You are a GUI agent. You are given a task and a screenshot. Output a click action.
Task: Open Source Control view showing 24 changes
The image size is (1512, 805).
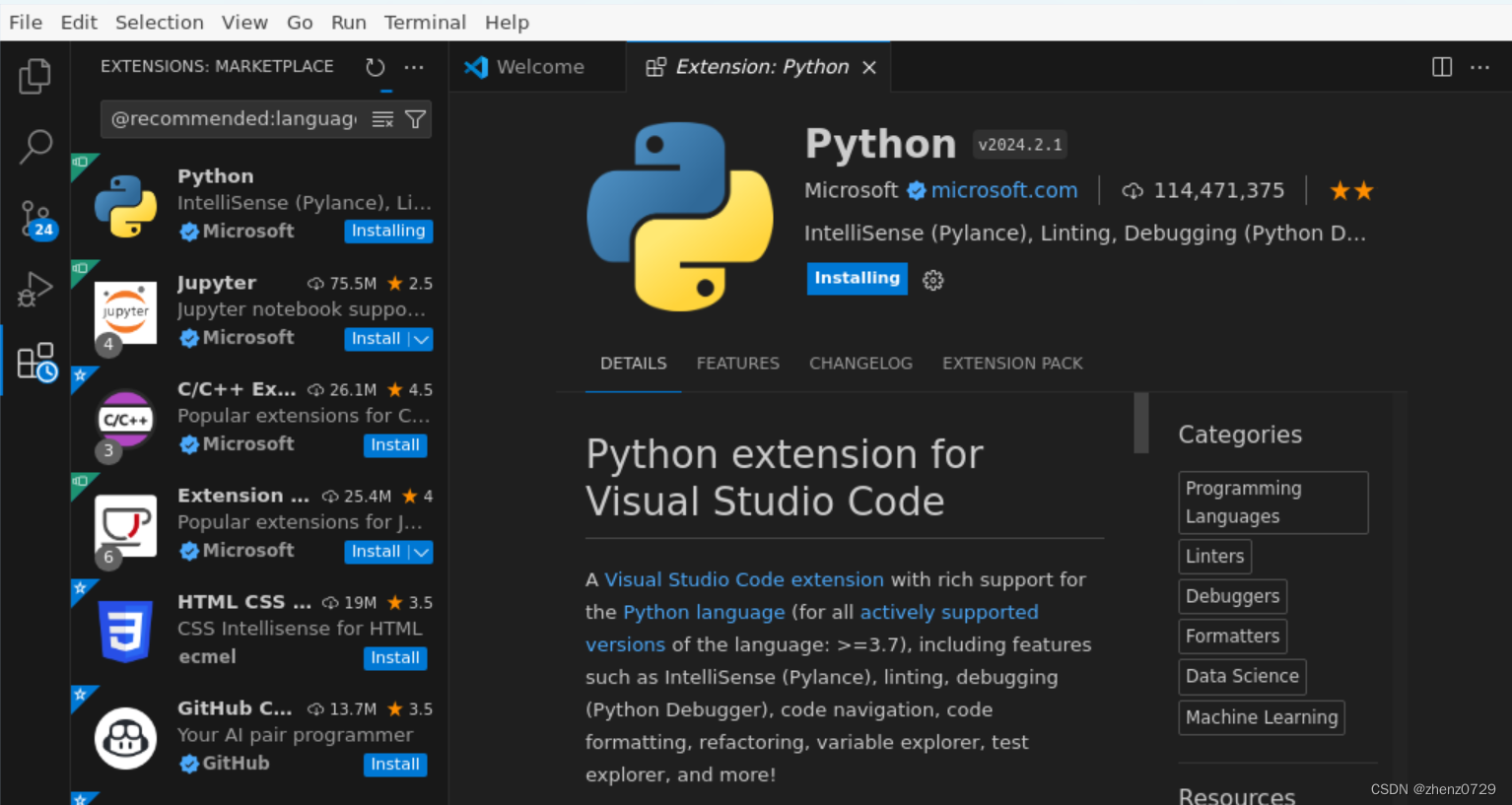pos(35,217)
